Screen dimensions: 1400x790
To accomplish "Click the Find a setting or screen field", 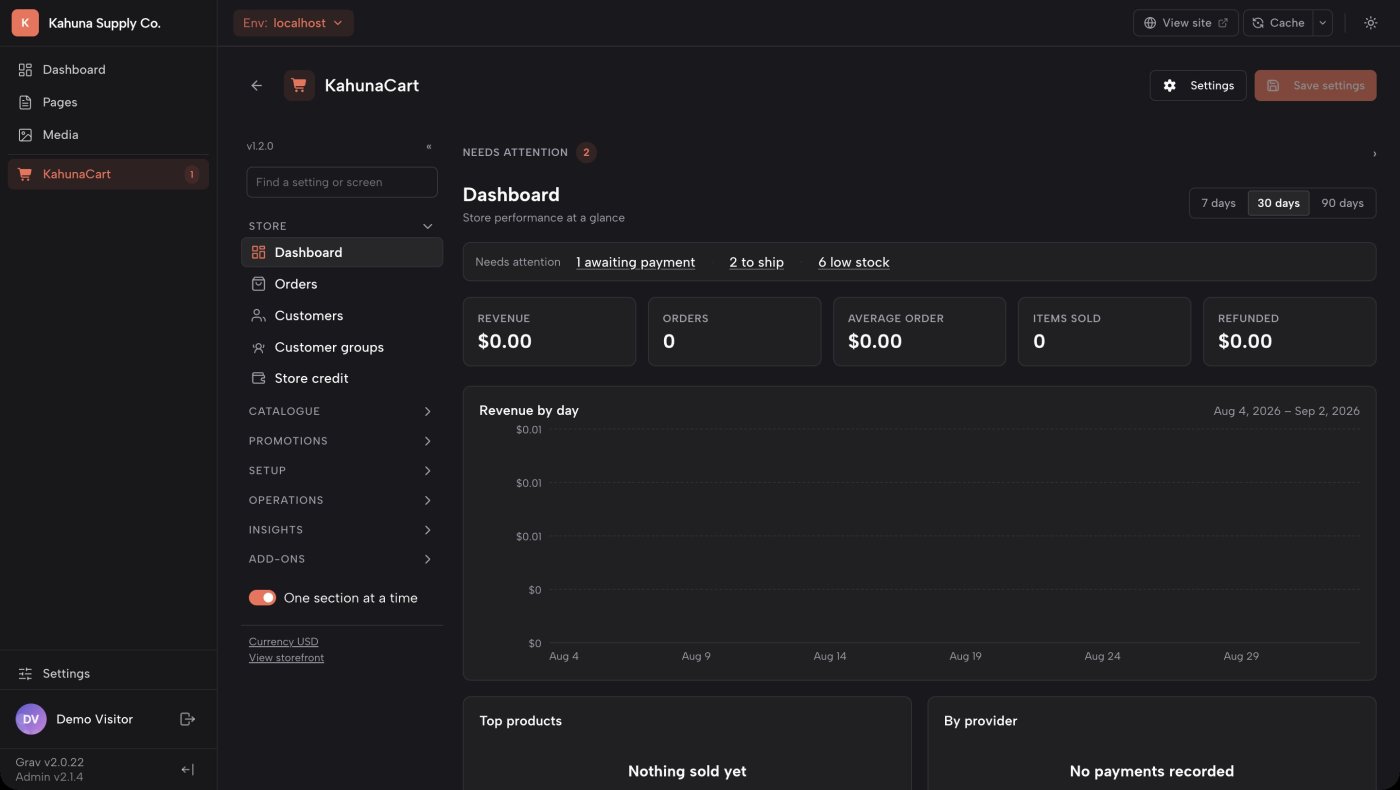I will pos(342,182).
